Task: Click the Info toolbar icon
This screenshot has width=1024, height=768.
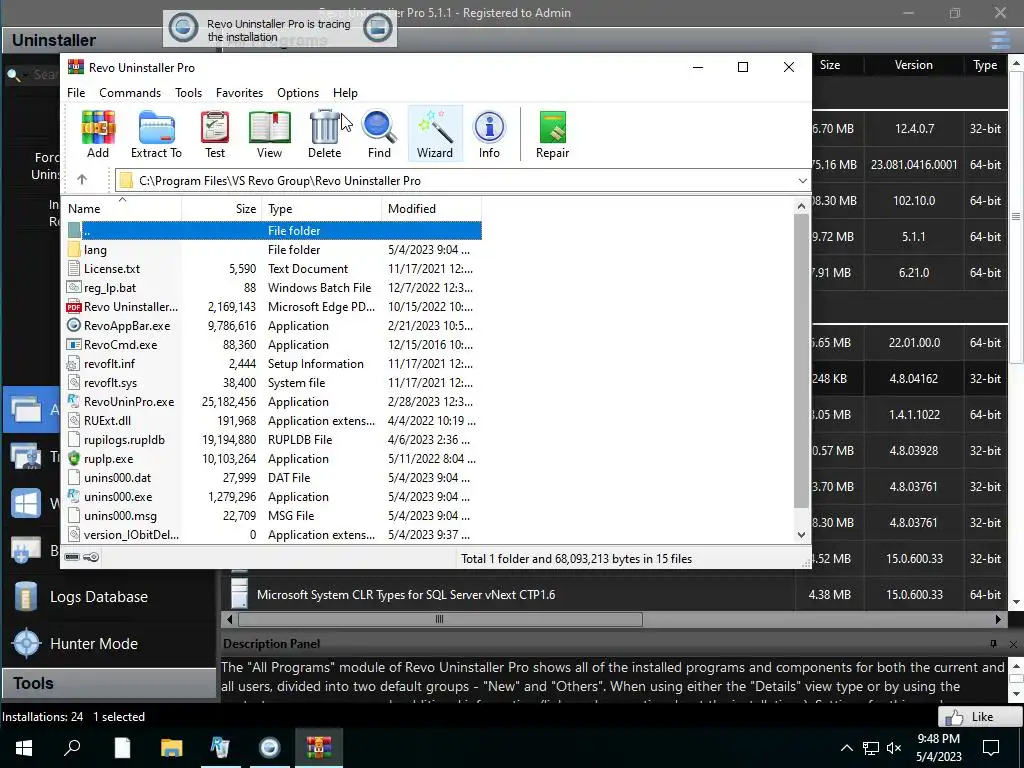Action: 489,134
